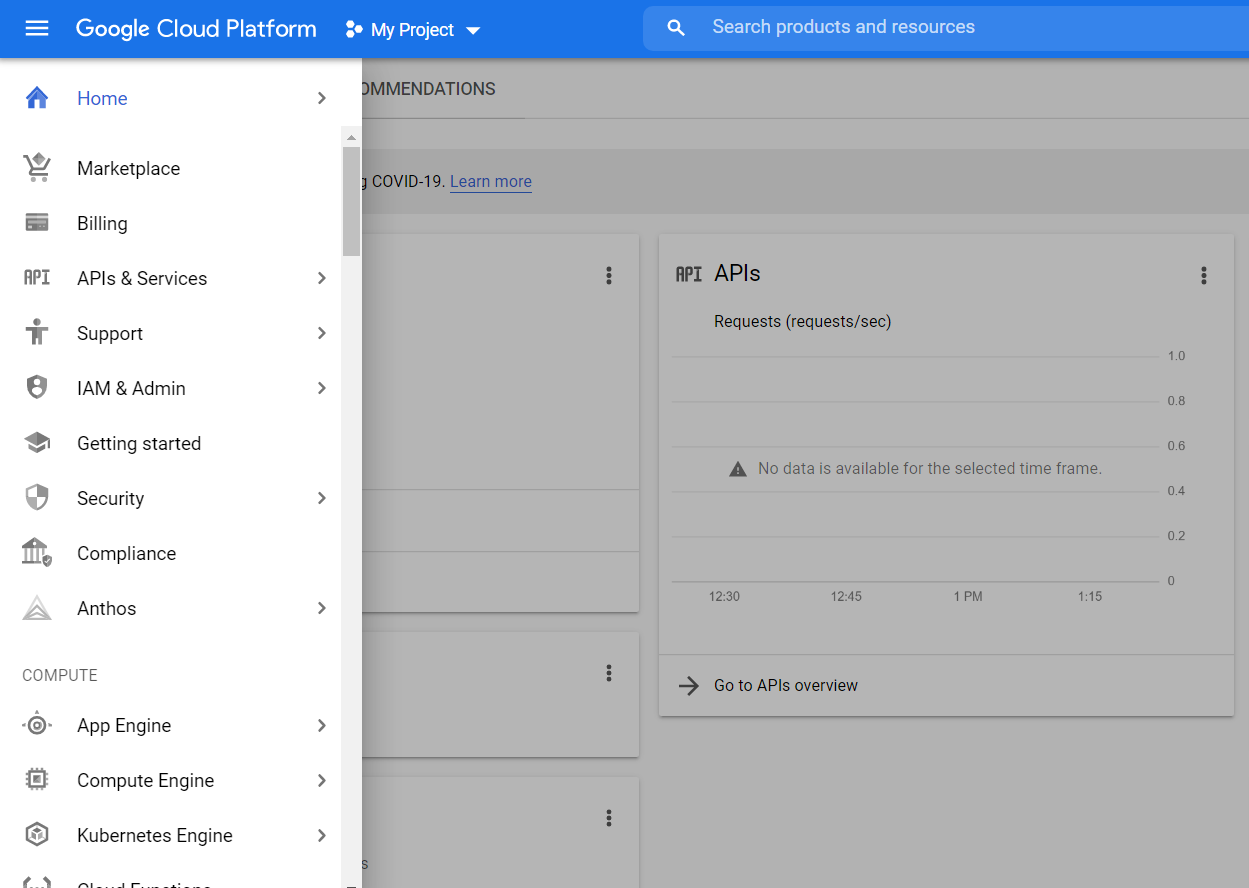
Task: Click the Compliance building icon
Action: tap(37, 552)
